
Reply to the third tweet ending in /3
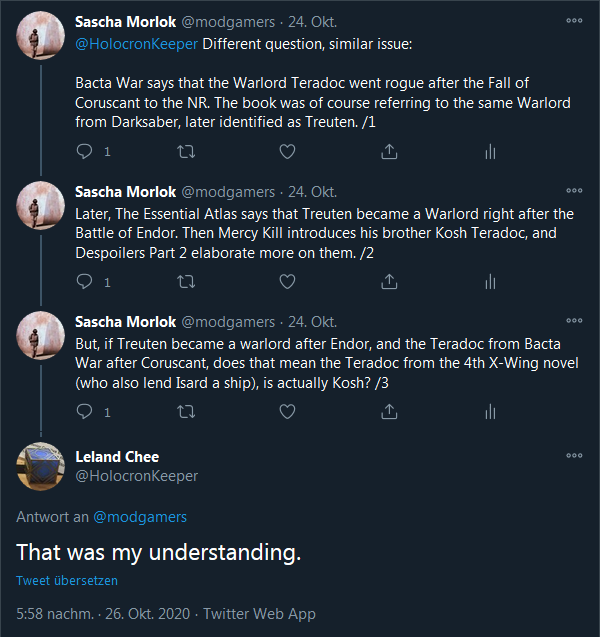pos(85,411)
